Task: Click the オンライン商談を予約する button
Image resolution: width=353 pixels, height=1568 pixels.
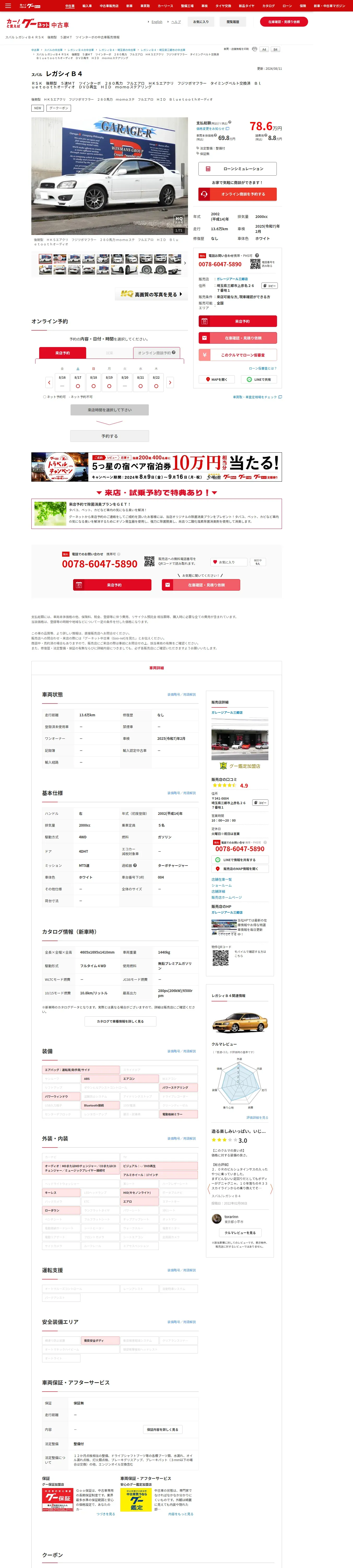Action: click(x=237, y=194)
